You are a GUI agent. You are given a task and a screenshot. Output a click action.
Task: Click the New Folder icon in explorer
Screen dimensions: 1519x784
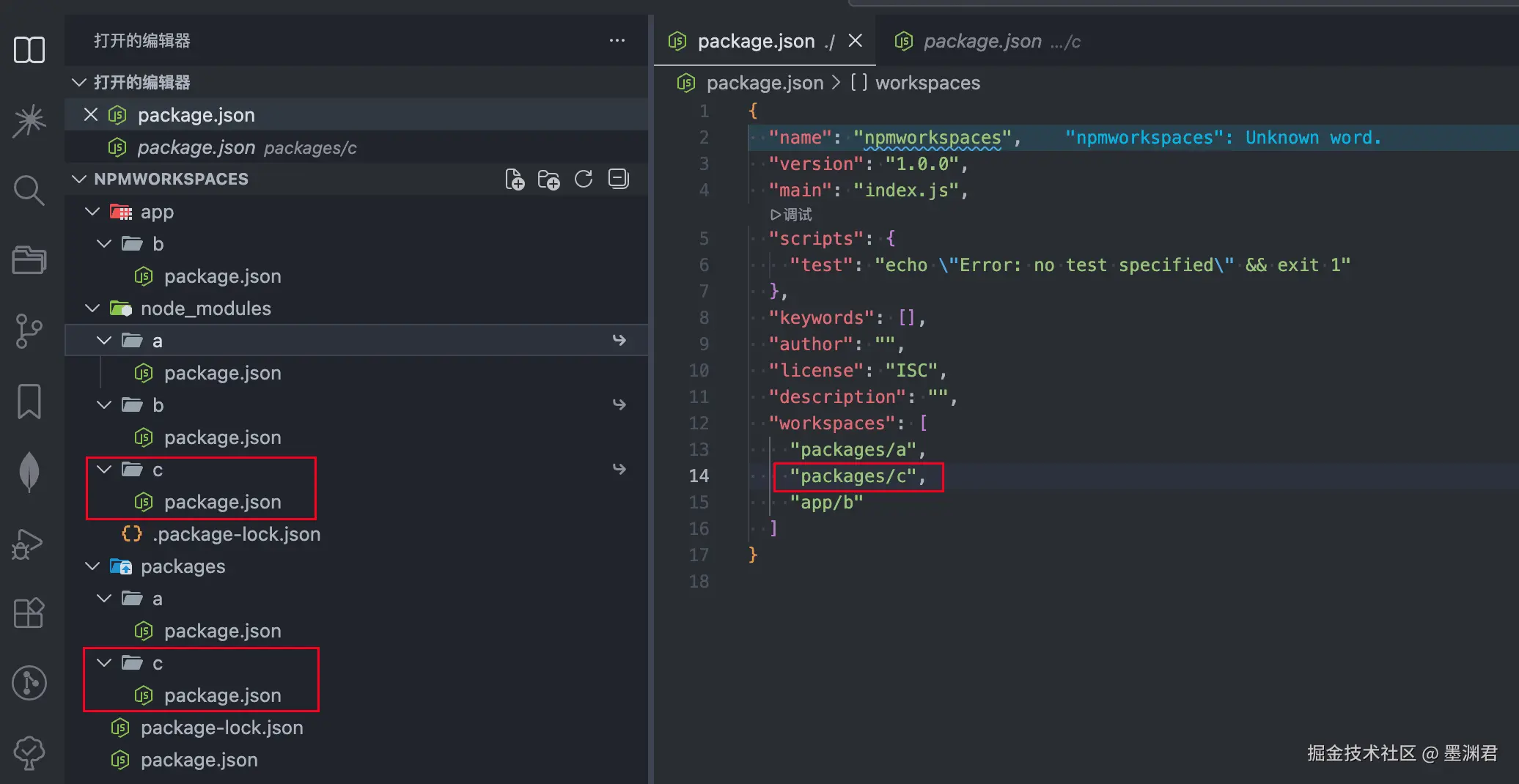[x=548, y=180]
